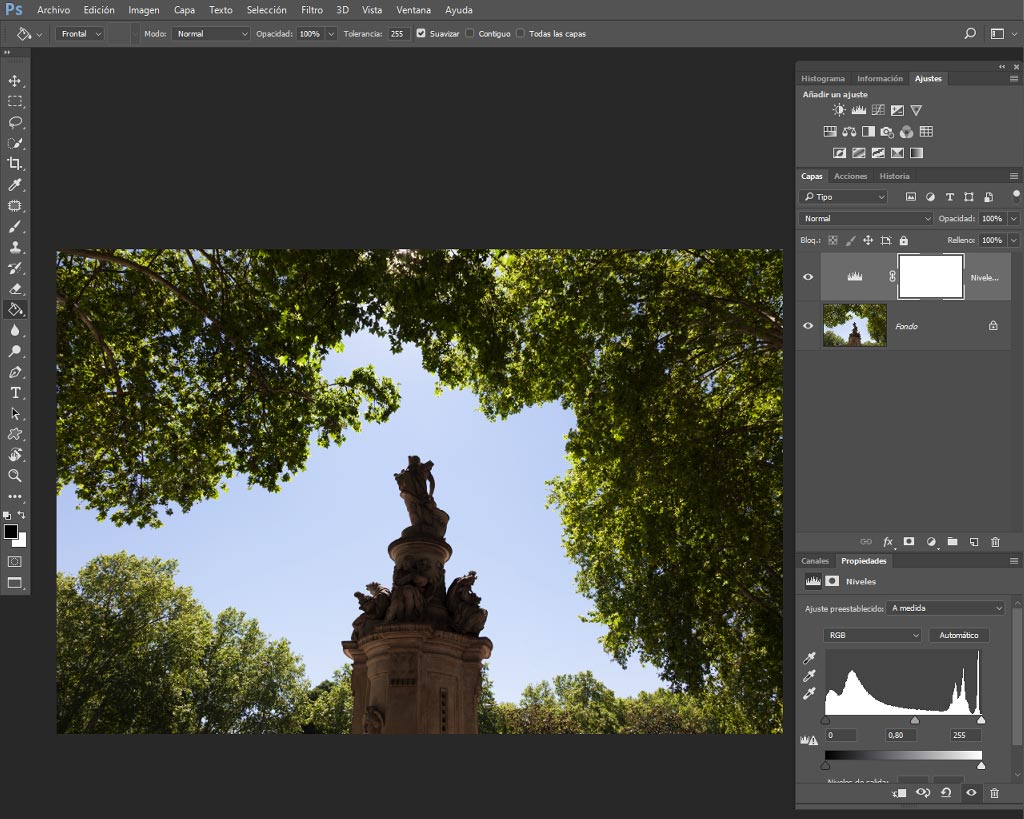Select the Dodge tool
Viewport: 1024px width, 819px height.
pos(14,351)
